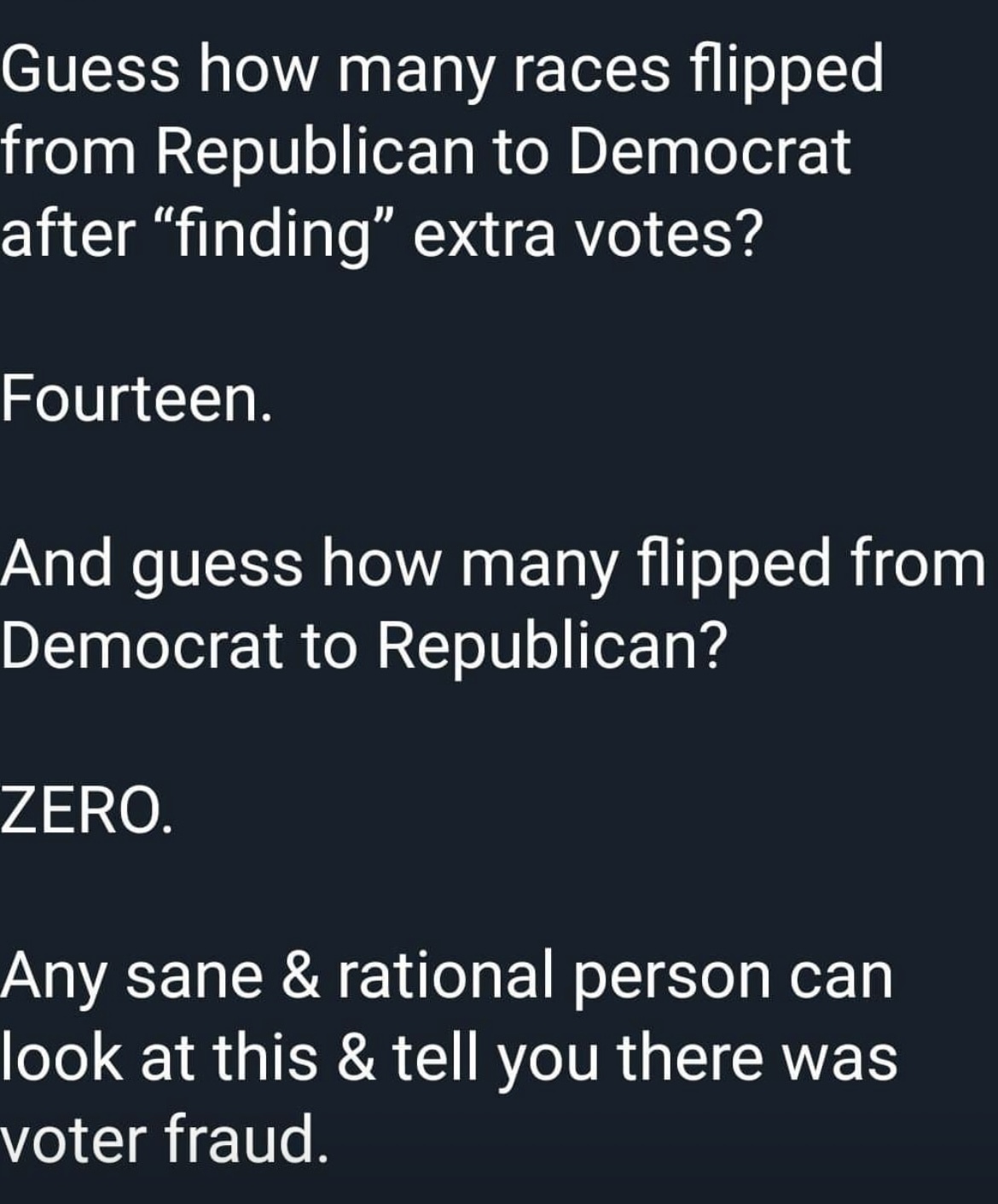
Task: Click the text "Any sane & rational person can"
Action: click(x=447, y=976)
